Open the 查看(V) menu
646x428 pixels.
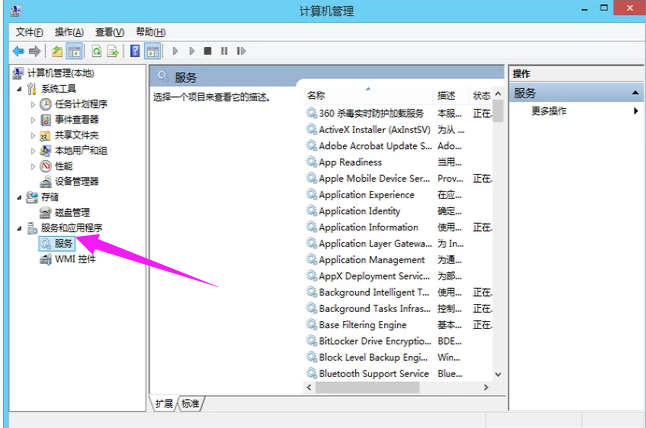110,32
